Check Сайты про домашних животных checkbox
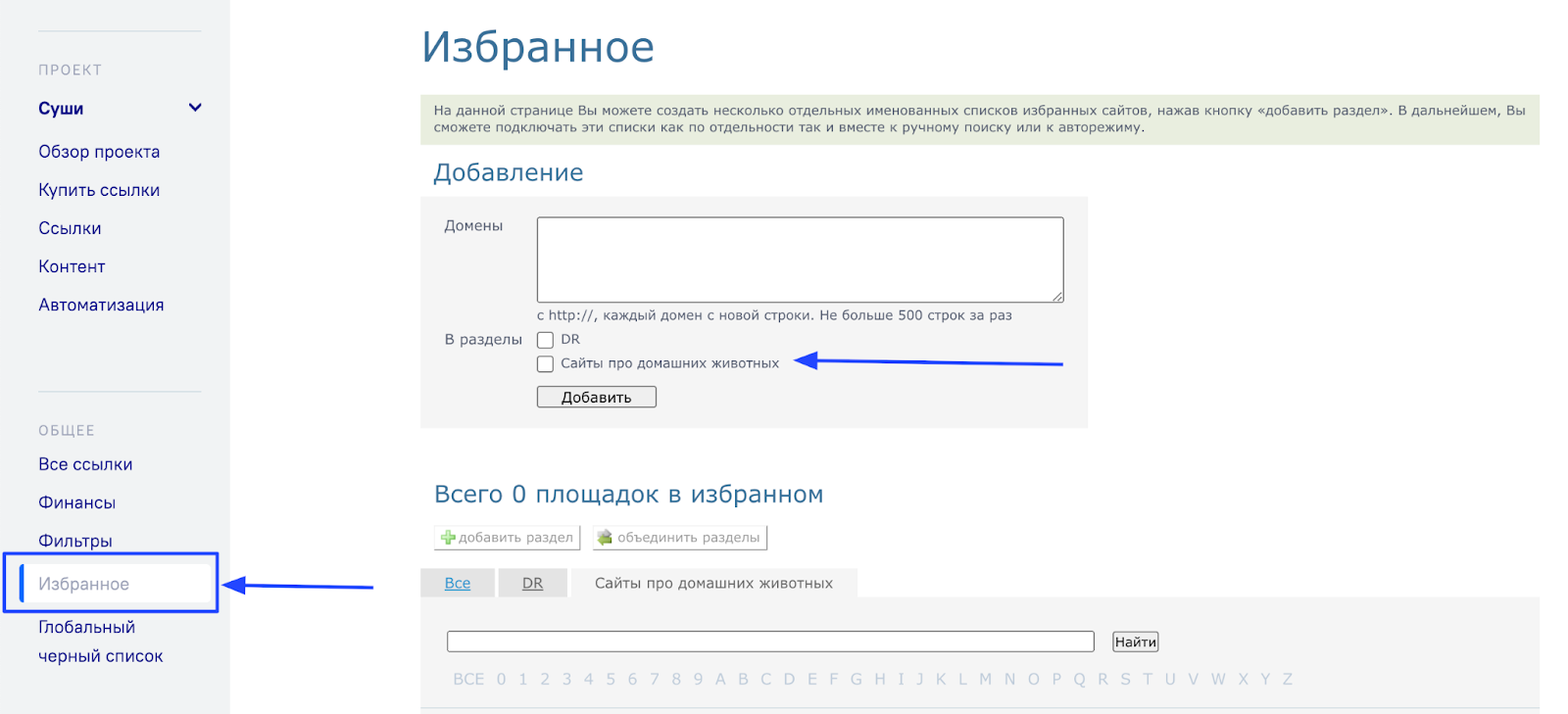This screenshot has height=714, width=1568. click(x=546, y=364)
